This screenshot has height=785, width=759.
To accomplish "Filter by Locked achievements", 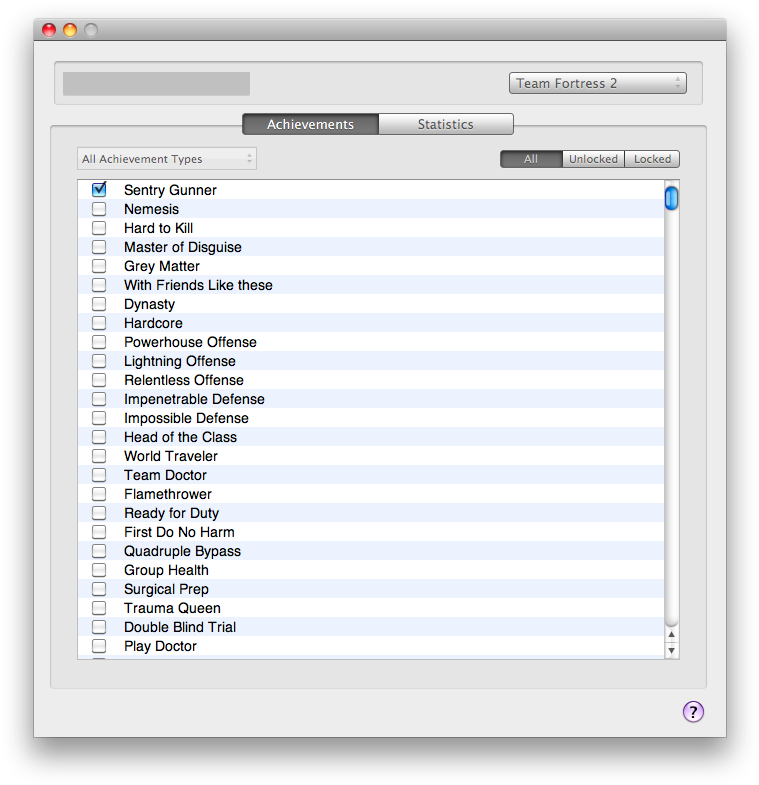I will 652,159.
